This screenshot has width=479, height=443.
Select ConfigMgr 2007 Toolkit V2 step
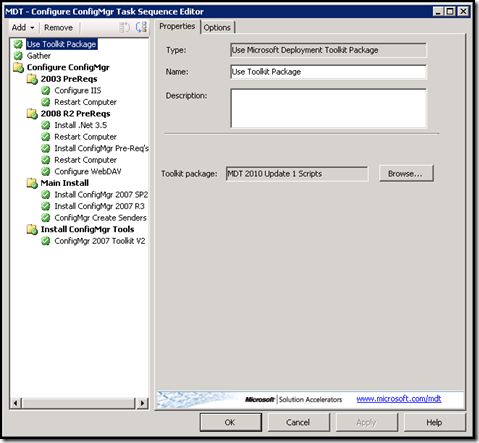[x=100, y=241]
